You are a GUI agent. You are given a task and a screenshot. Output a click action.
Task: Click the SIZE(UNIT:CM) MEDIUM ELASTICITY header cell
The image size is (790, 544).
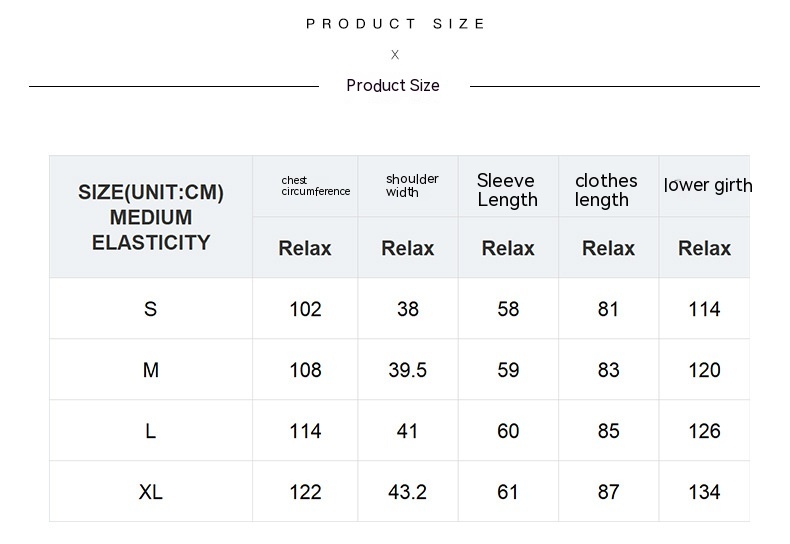point(151,217)
